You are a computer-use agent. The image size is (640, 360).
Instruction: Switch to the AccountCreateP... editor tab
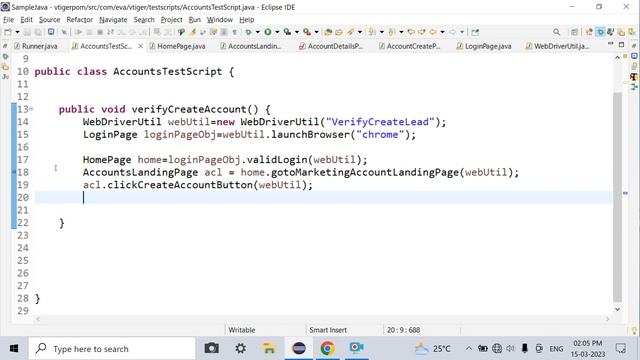pos(410,46)
